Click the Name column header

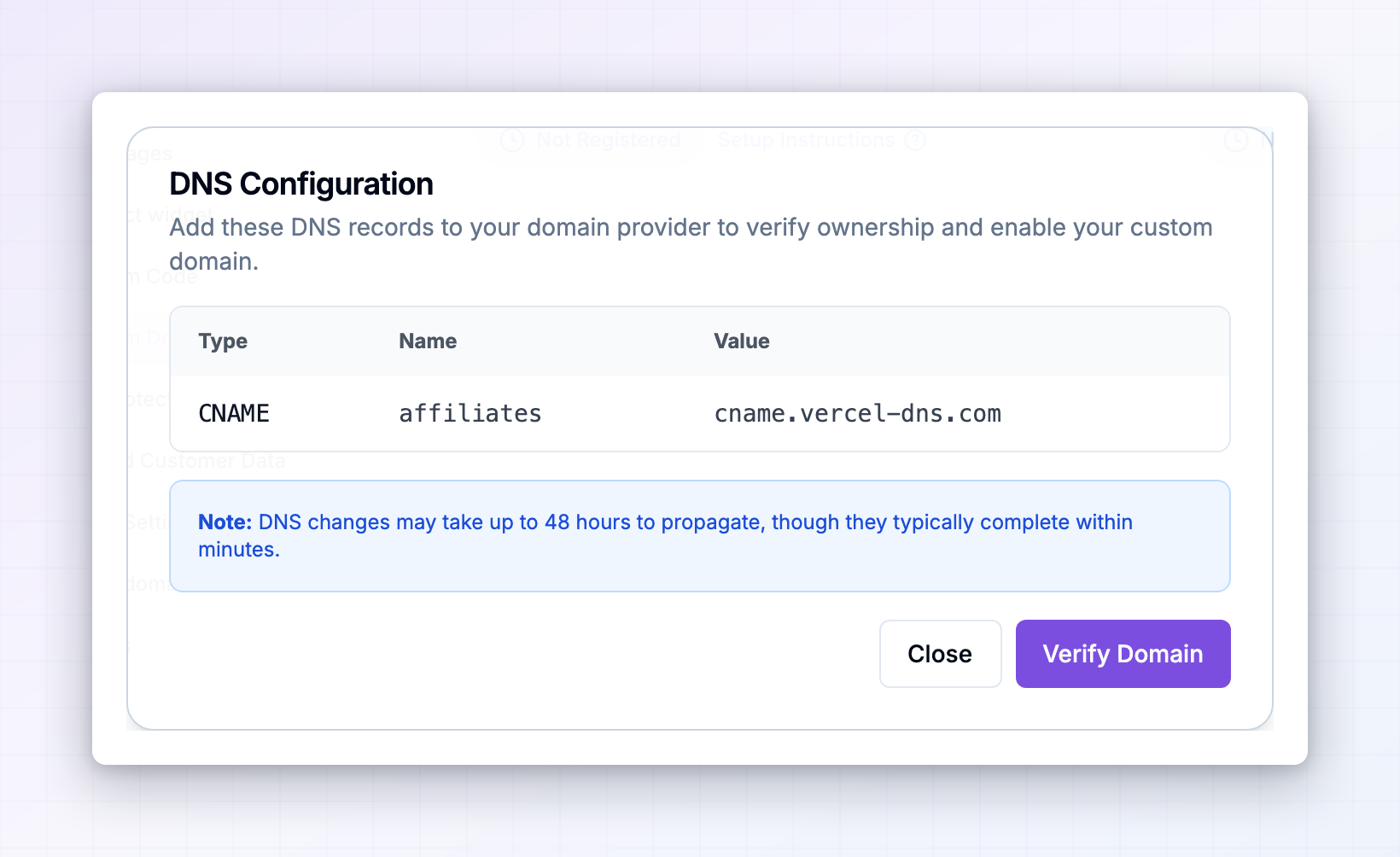[x=428, y=341]
